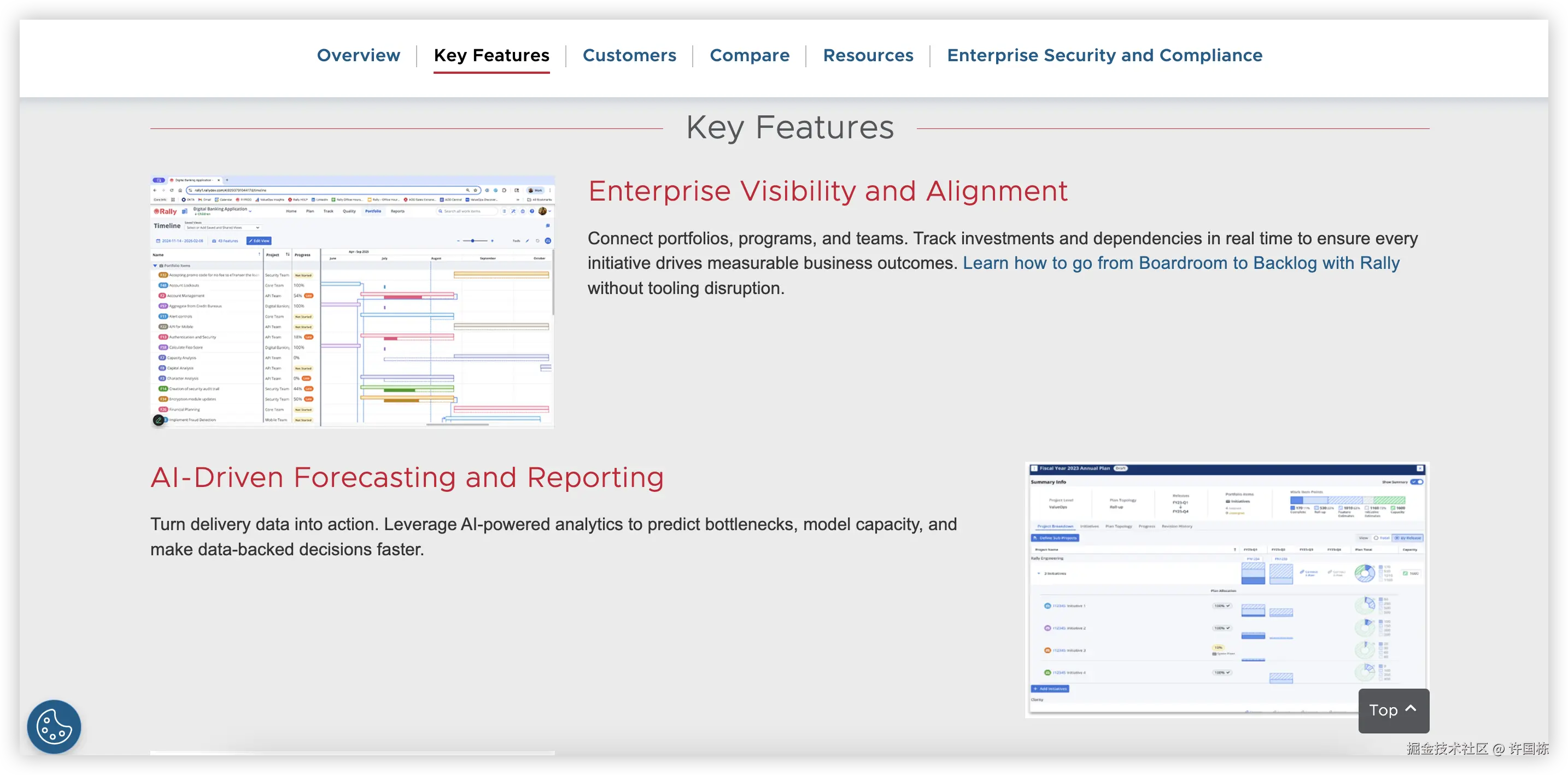Click the Fiscal Year Annual Plan screenshot thumbnail

[x=1226, y=589]
